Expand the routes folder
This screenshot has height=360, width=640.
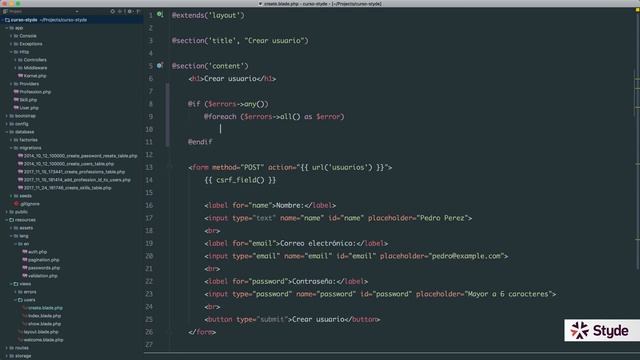click(7, 348)
